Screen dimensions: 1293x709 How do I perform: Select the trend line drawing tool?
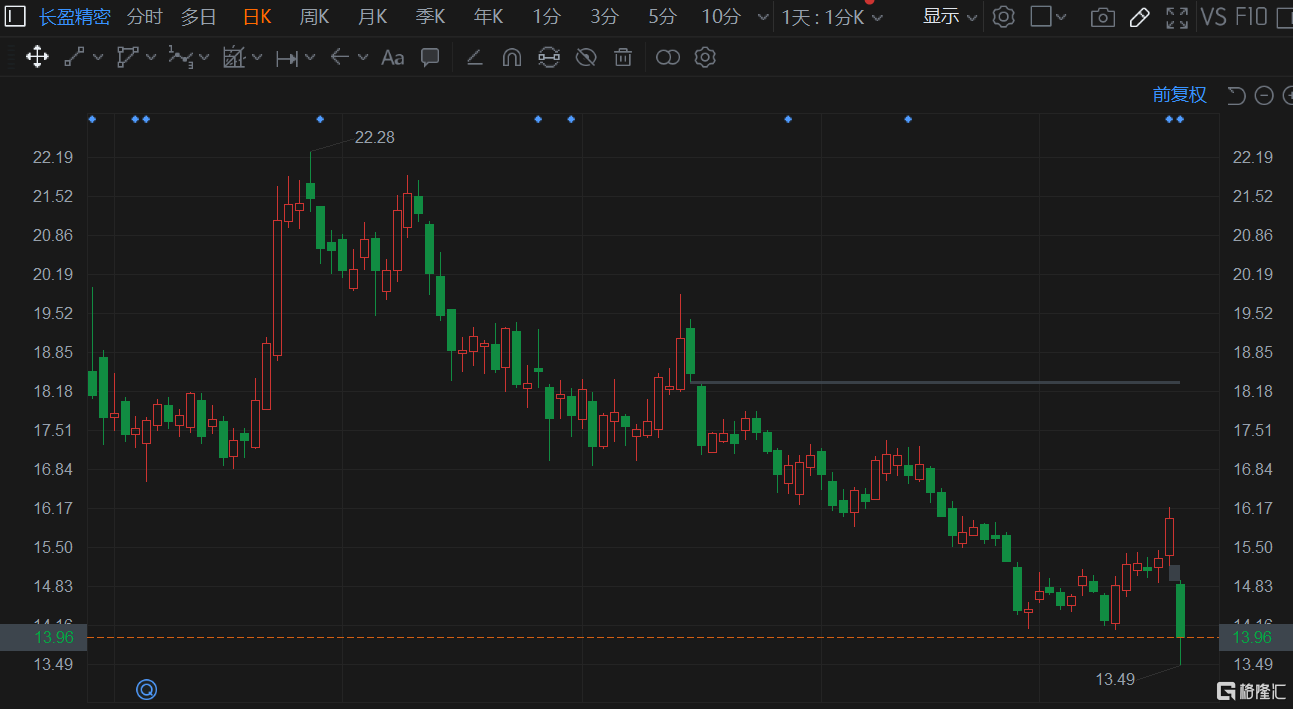(x=75, y=57)
